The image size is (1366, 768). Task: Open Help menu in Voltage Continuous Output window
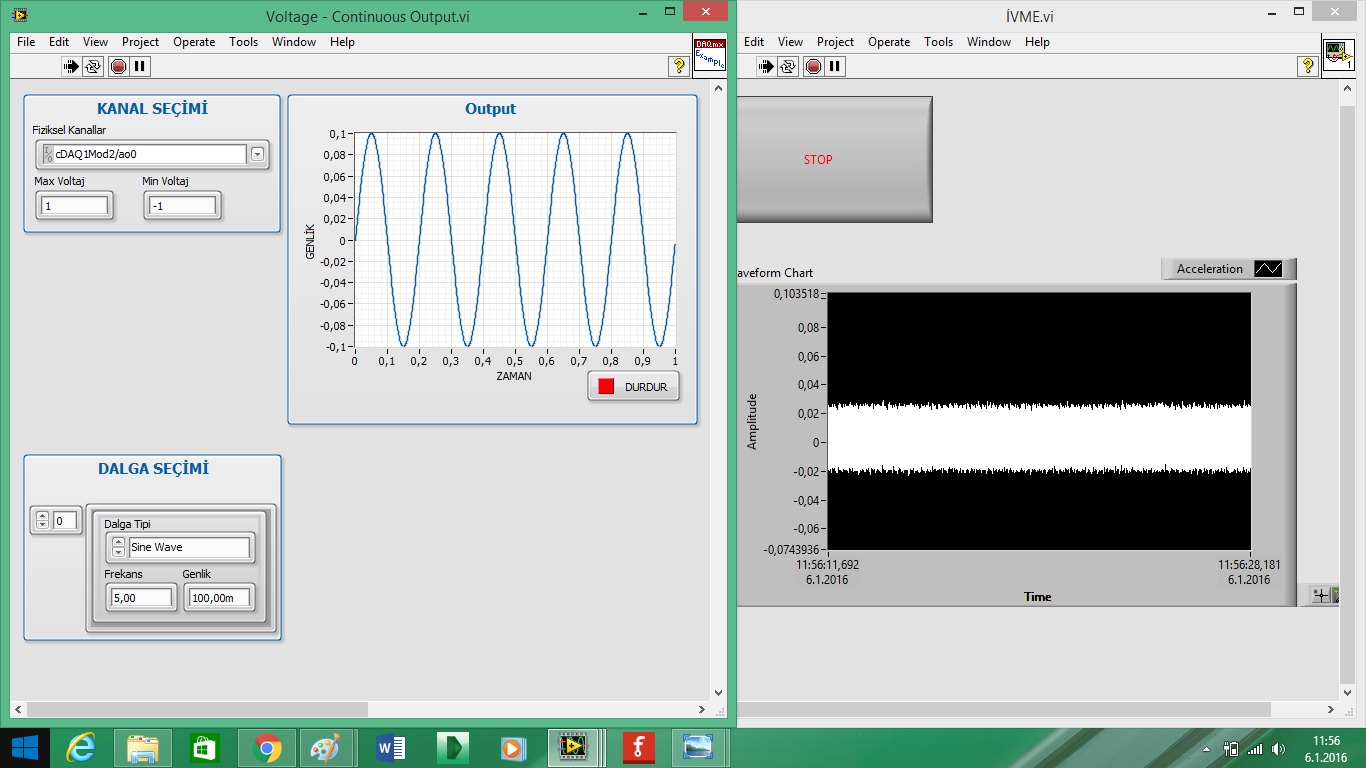point(342,42)
